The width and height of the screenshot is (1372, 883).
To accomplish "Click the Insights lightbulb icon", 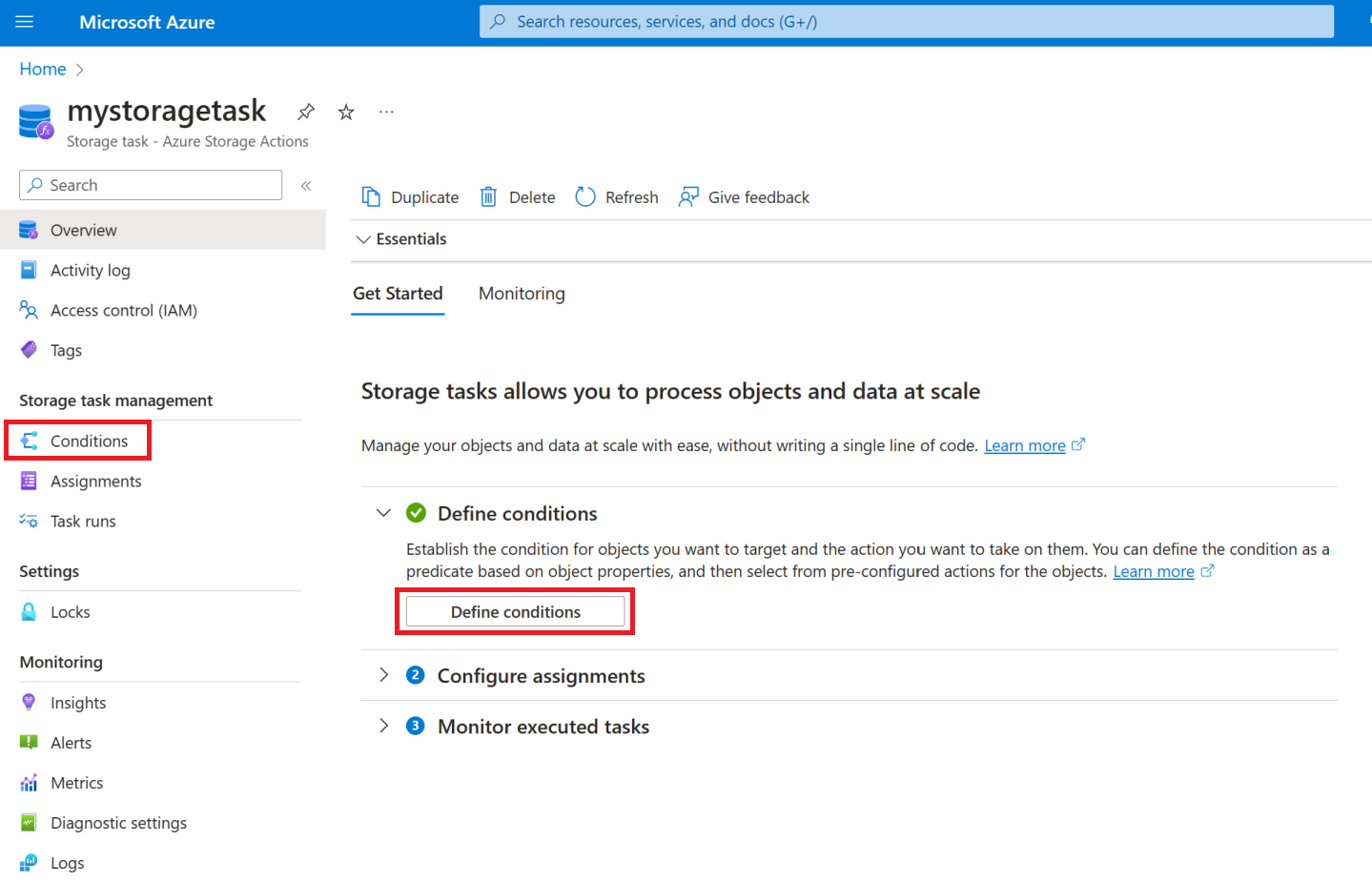I will (29, 702).
